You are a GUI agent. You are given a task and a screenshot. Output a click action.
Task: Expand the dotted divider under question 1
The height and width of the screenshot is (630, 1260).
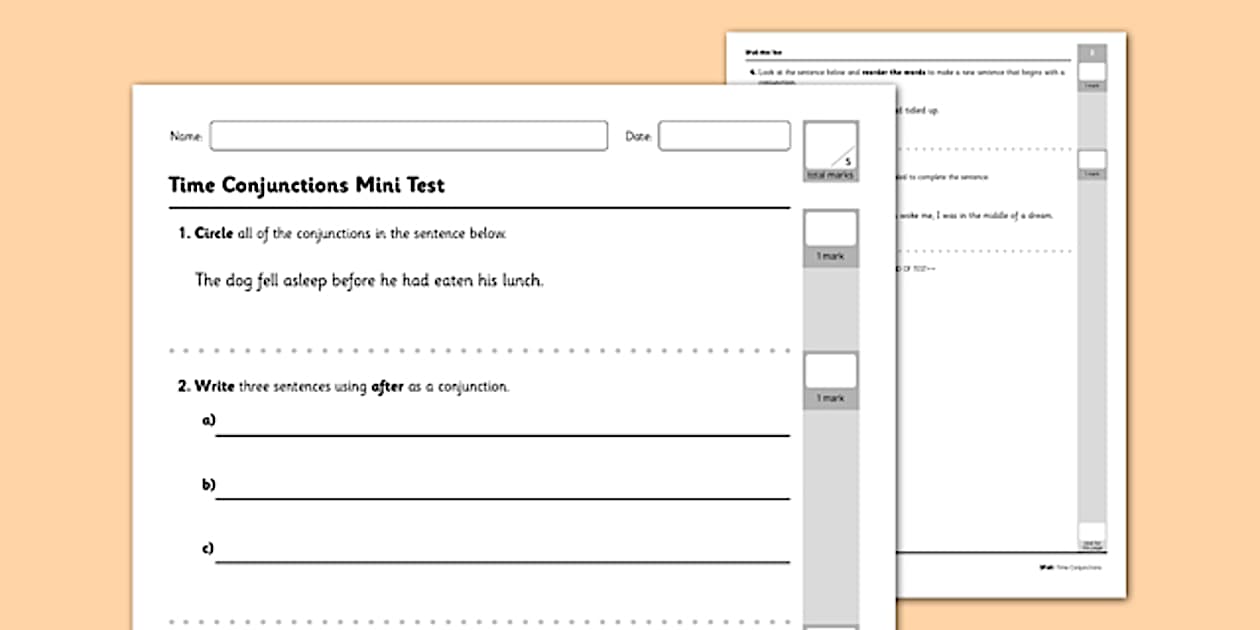coord(470,351)
